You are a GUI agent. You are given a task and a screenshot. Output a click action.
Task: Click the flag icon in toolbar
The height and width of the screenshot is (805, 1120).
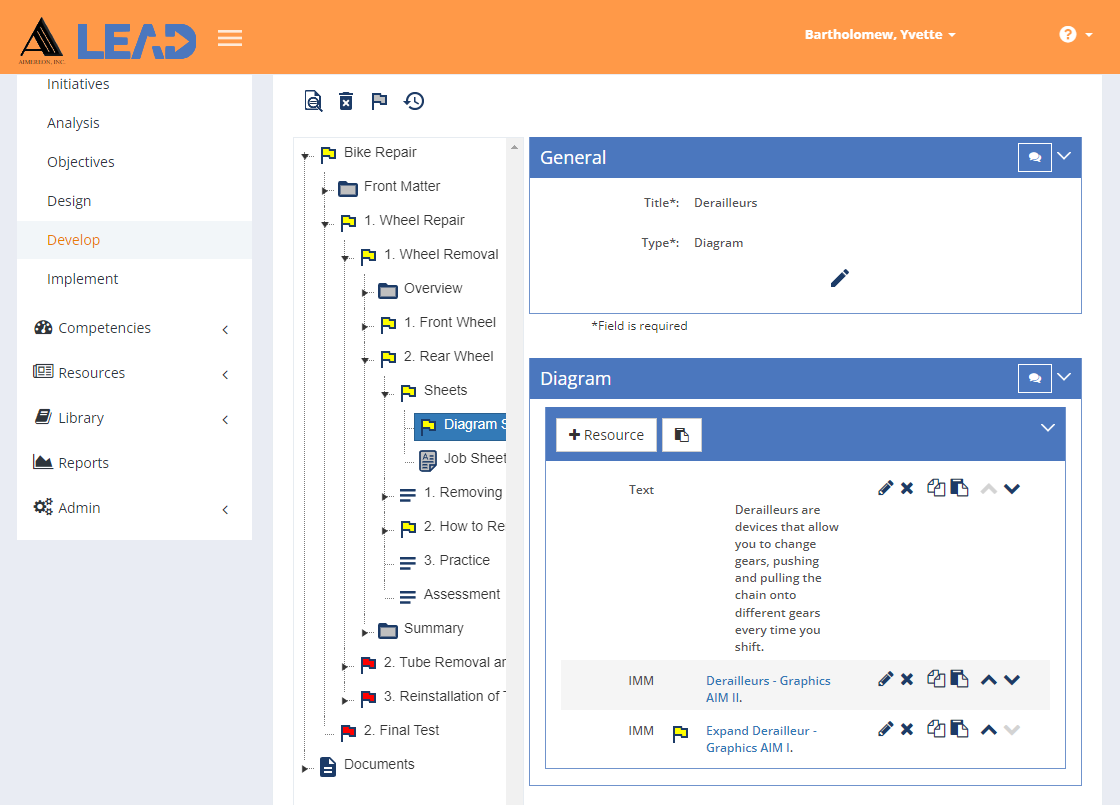(379, 101)
